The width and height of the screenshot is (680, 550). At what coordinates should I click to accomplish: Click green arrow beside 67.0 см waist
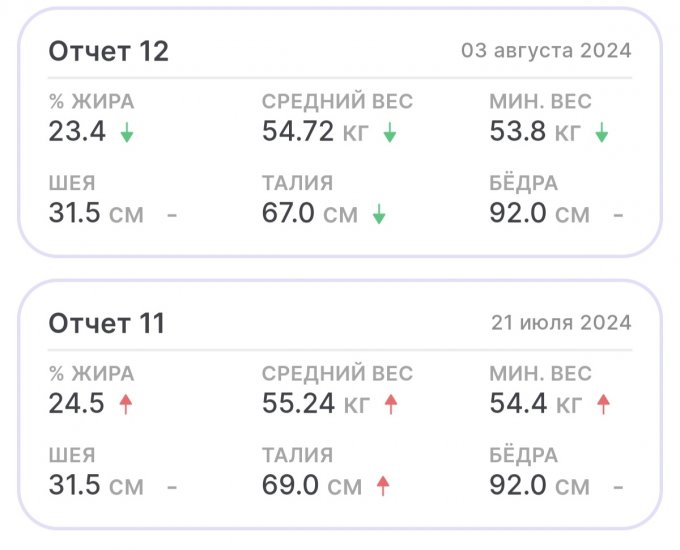click(x=380, y=214)
